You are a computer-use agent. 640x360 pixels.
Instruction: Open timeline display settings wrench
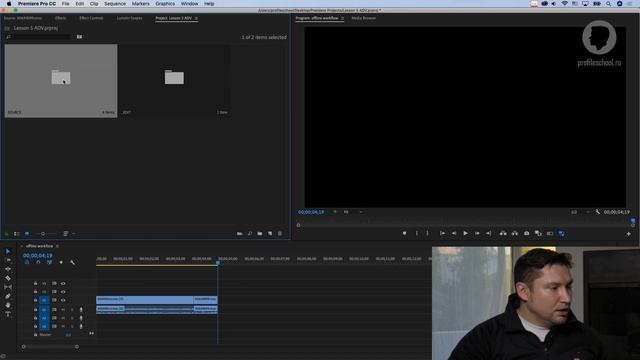click(73, 262)
